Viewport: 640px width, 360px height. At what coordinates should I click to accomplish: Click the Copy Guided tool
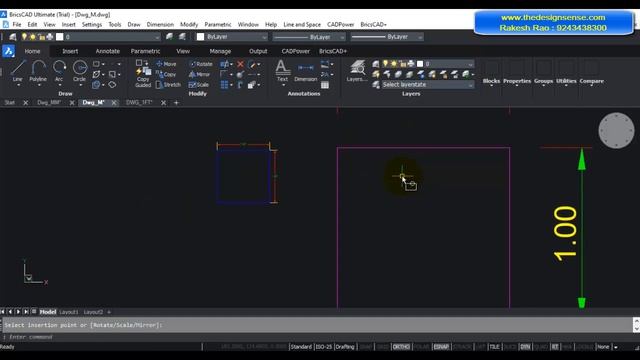[143, 74]
